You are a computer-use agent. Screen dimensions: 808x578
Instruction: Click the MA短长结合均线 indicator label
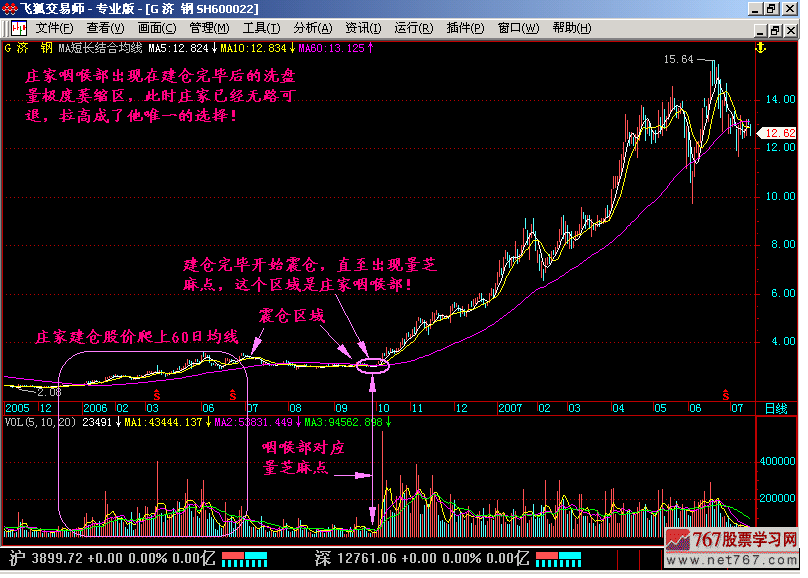point(101,47)
